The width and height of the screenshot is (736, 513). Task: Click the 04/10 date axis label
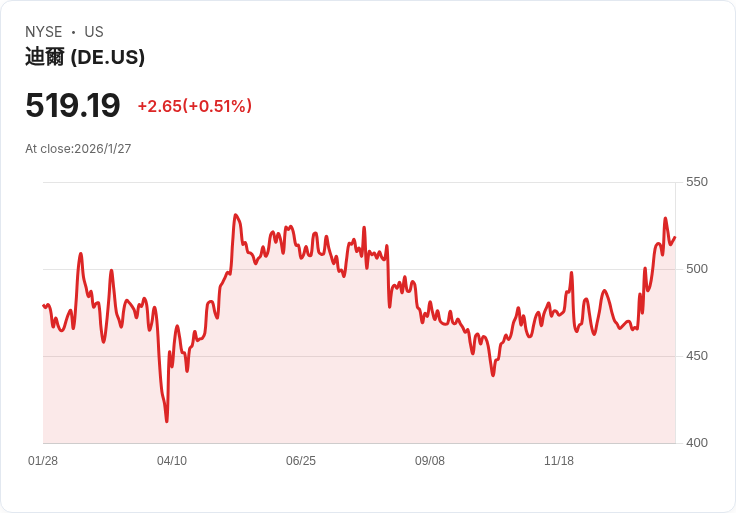(x=172, y=461)
